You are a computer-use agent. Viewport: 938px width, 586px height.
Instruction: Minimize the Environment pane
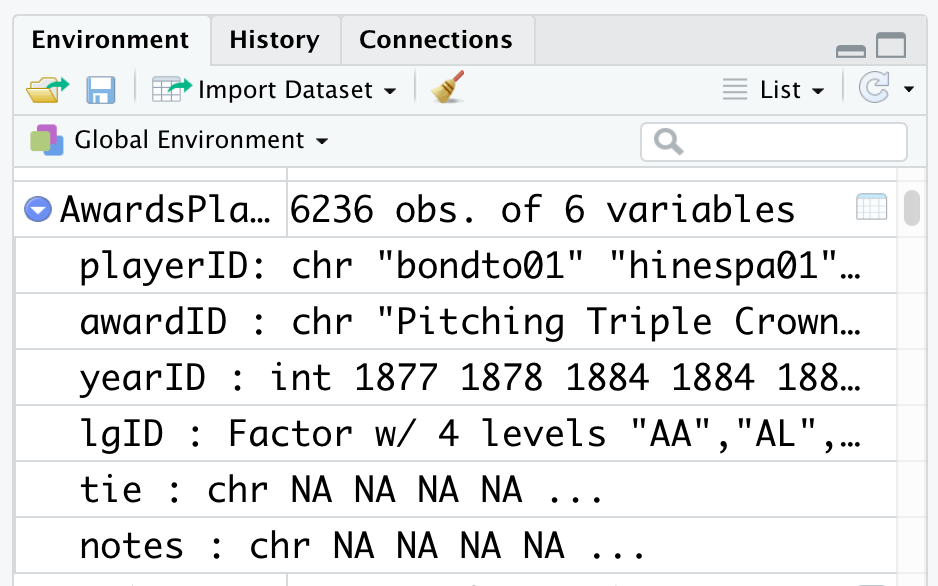(851, 49)
